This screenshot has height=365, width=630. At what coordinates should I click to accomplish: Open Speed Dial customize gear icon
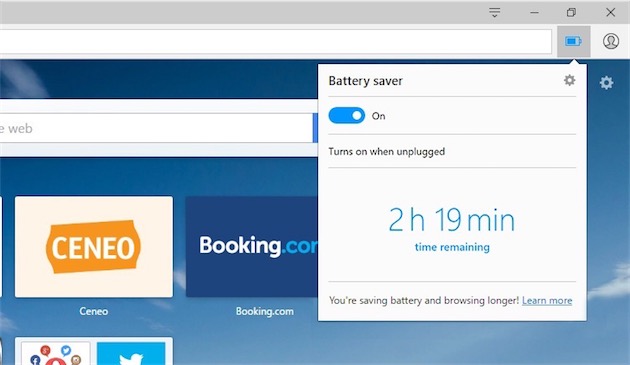coord(606,83)
